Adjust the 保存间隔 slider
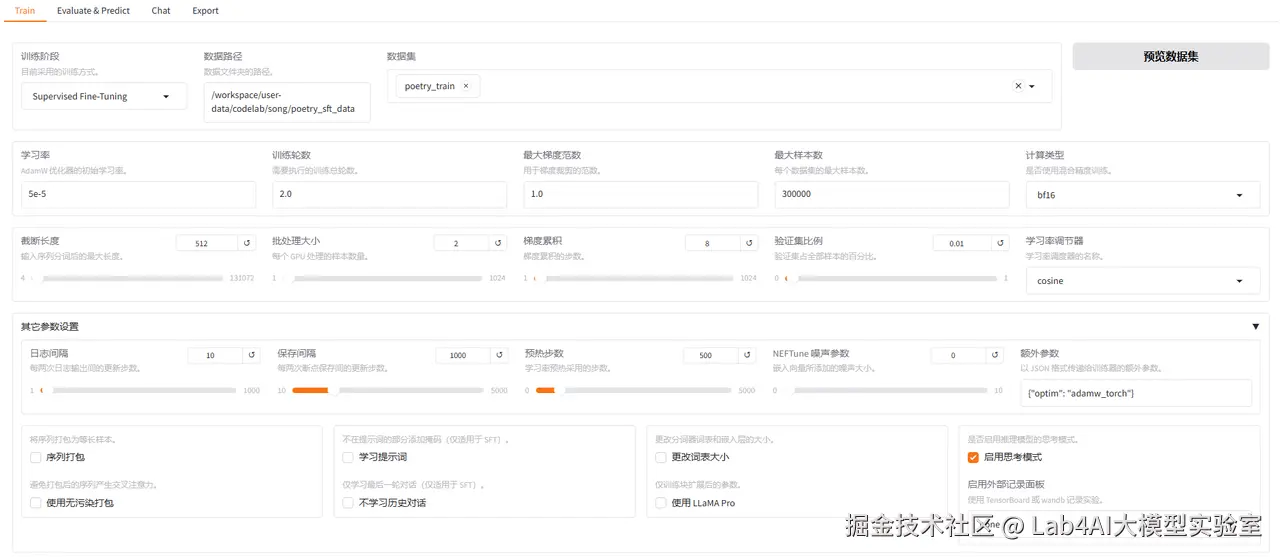 [388, 390]
